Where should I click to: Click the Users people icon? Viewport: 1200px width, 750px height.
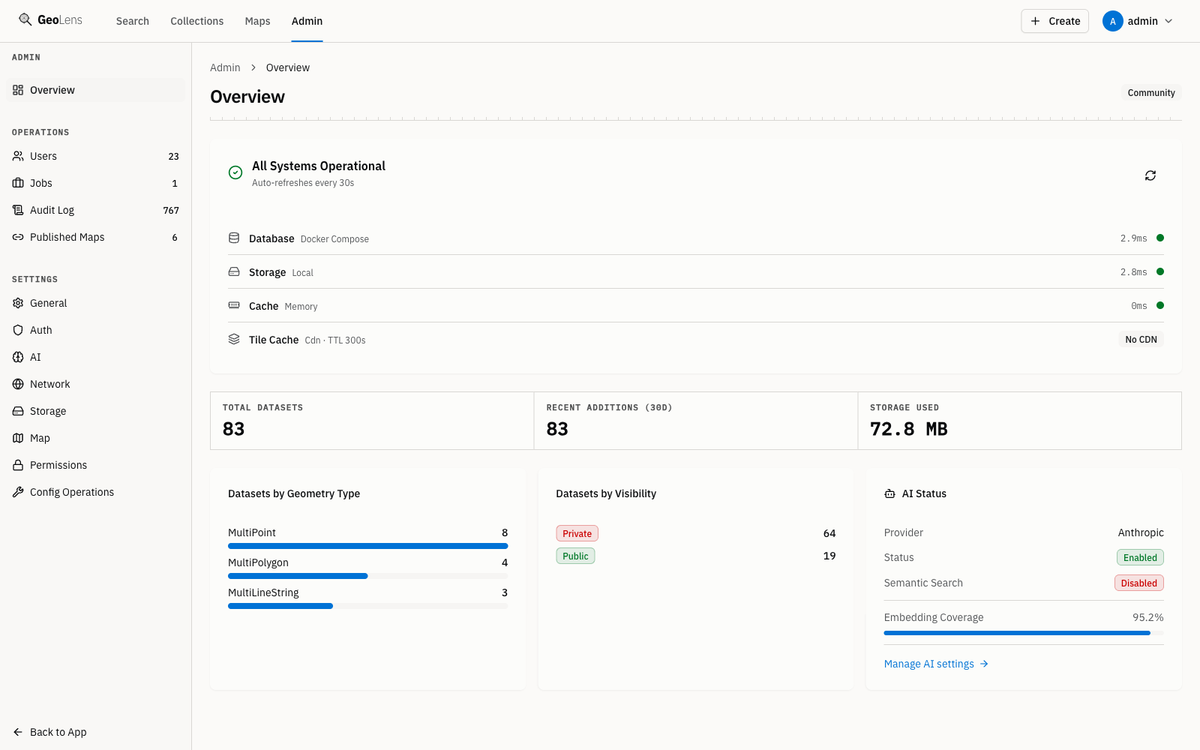click(18, 156)
